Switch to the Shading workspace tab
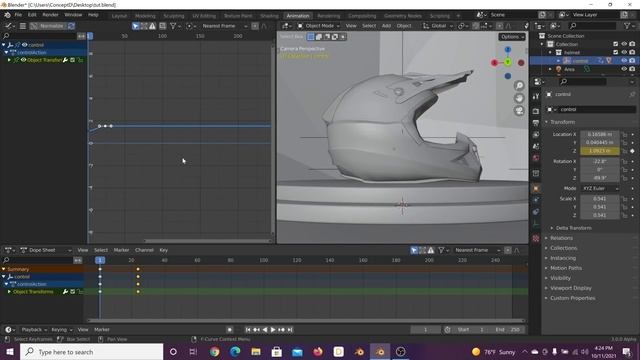Image resolution: width=640 pixels, height=360 pixels. (269, 16)
